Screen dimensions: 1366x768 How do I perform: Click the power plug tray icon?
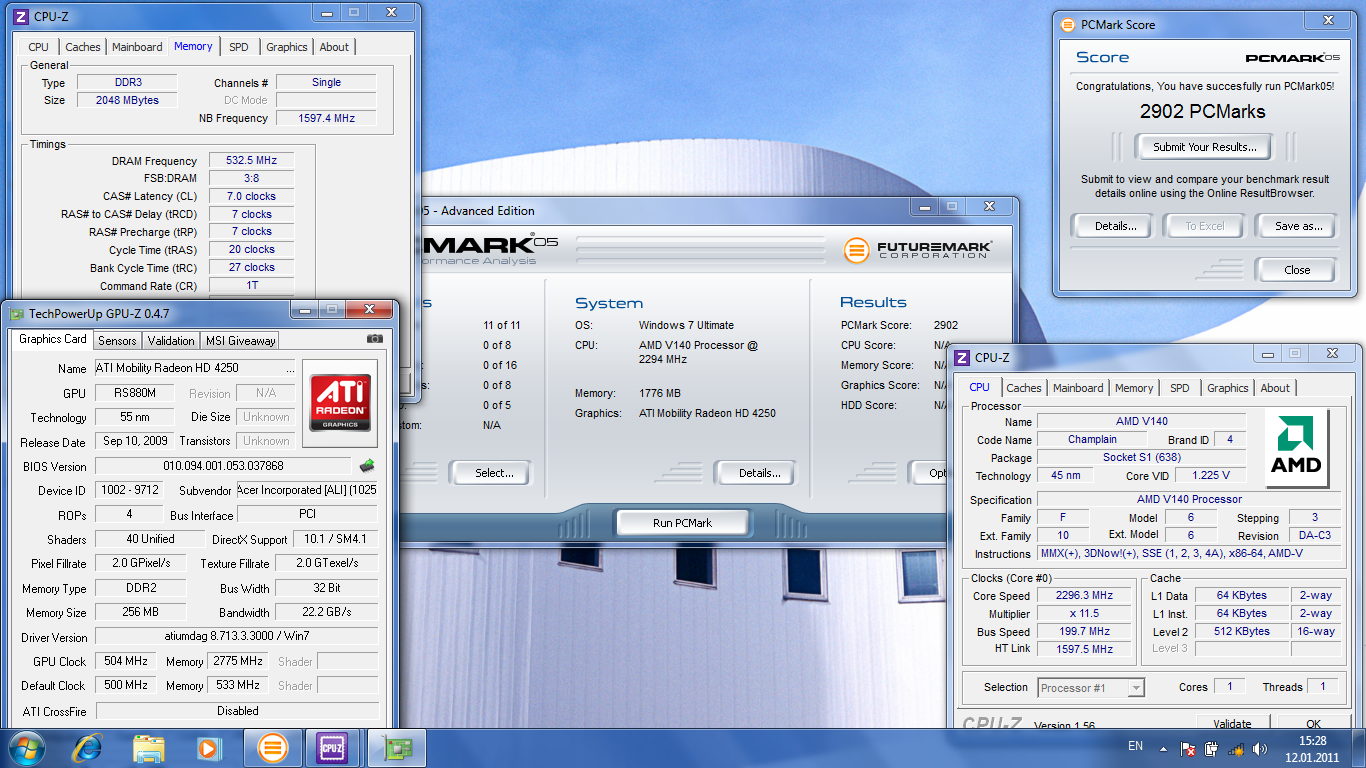(x=1212, y=748)
